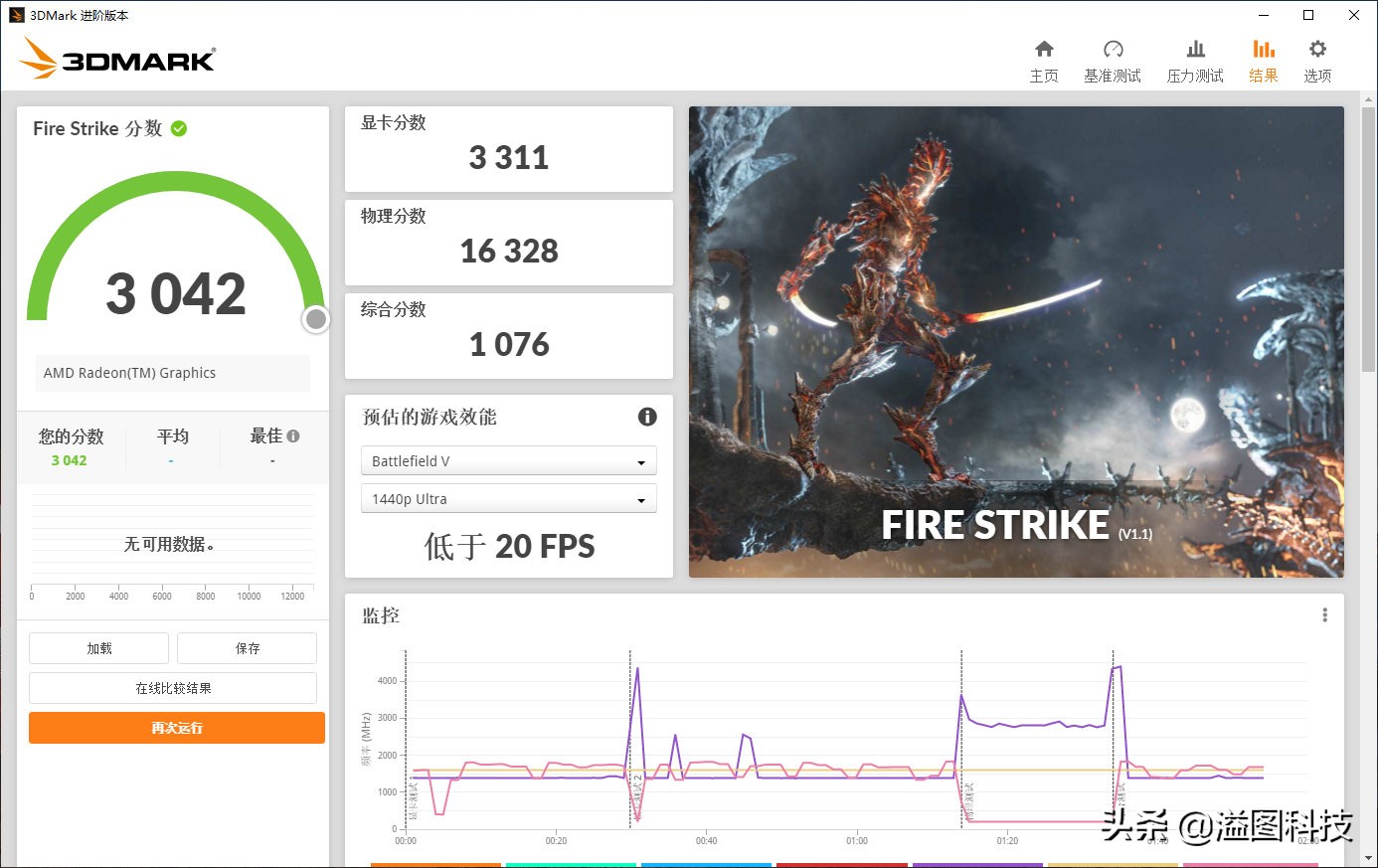Click the Fire Strike scene thumbnail

click(x=1016, y=342)
